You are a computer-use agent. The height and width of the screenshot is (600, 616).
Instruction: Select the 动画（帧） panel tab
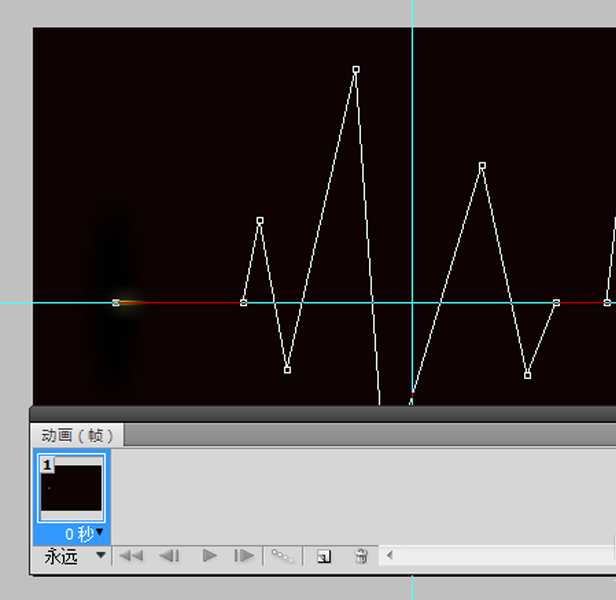[77, 435]
